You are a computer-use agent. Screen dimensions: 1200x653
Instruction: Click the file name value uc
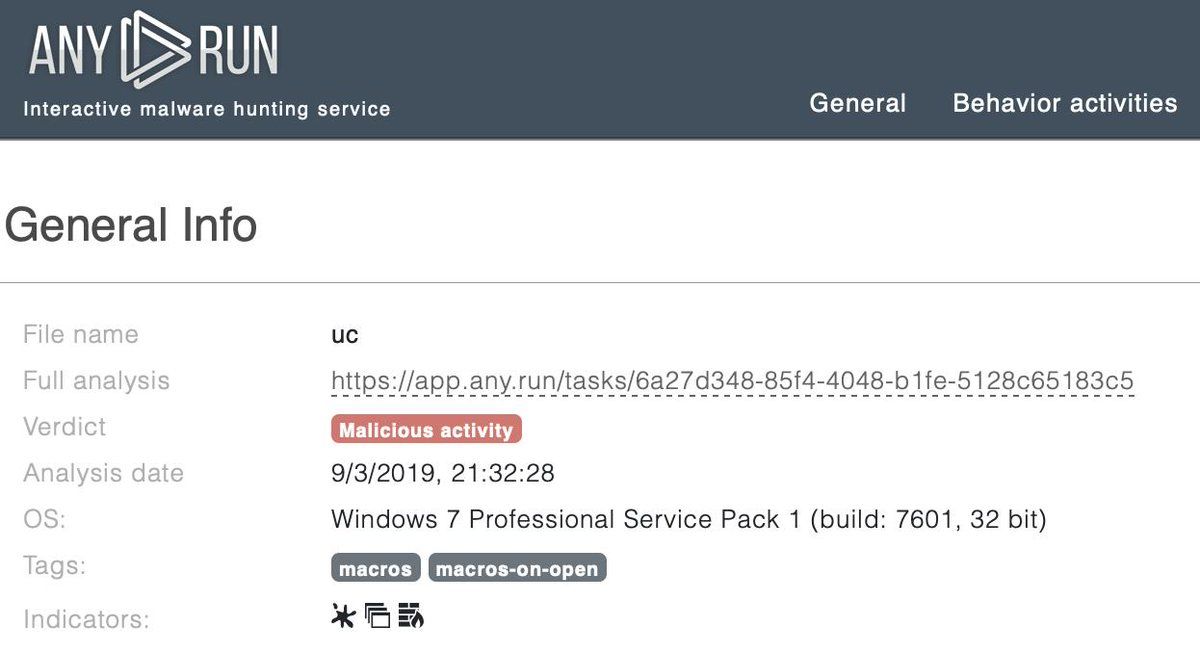[x=345, y=335]
